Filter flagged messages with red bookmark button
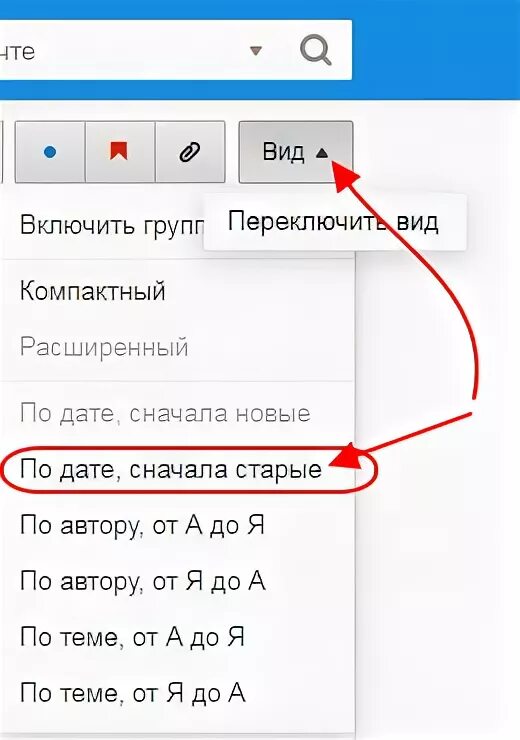Viewport: 520px width, 740px height. 119,152
